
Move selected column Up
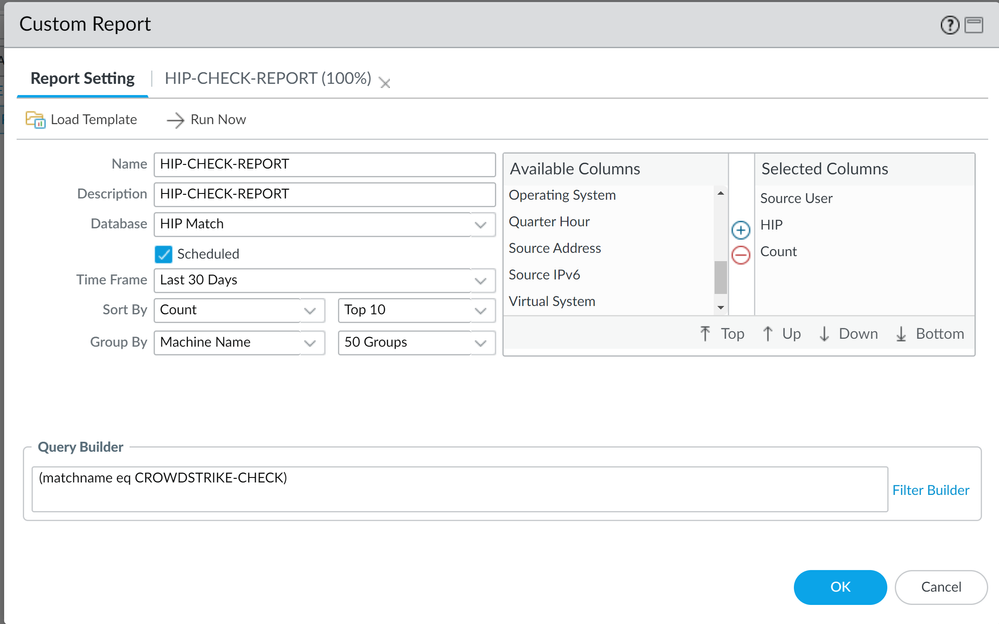pos(781,334)
